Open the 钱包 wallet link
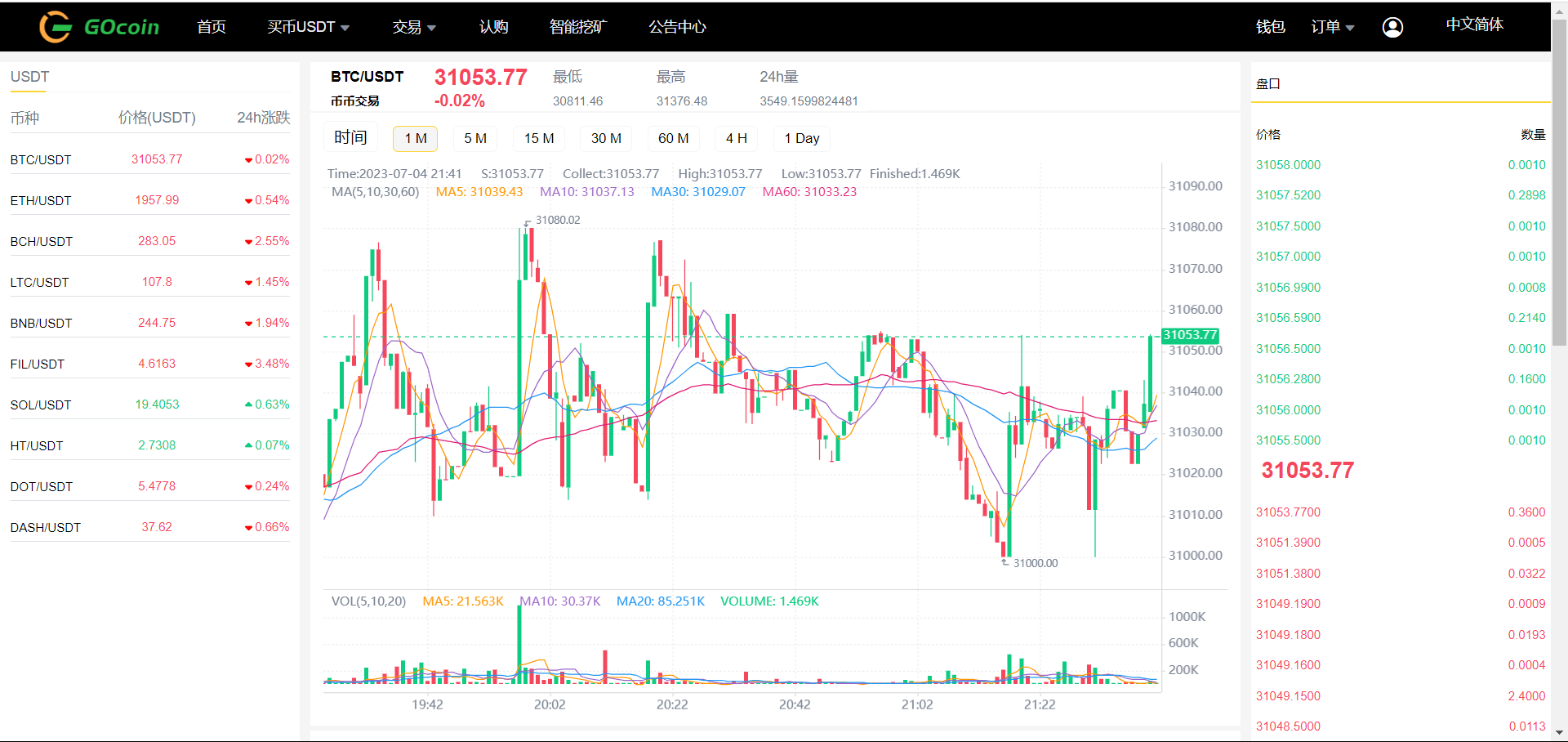The height and width of the screenshot is (742, 1568). tap(1270, 27)
